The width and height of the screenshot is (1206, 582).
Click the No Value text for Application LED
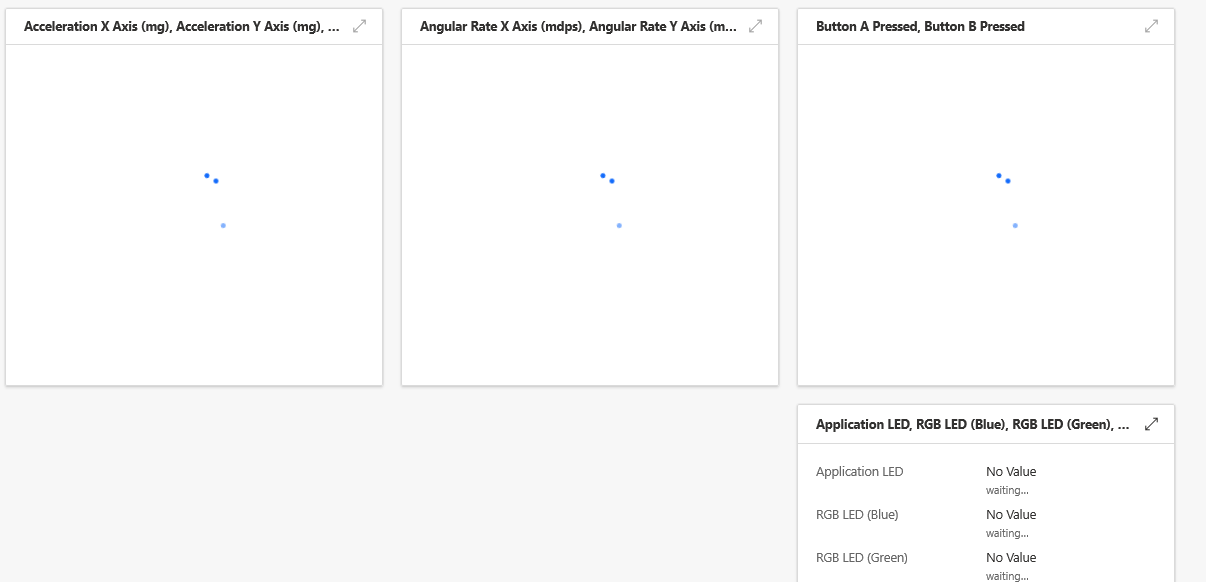(x=1011, y=472)
